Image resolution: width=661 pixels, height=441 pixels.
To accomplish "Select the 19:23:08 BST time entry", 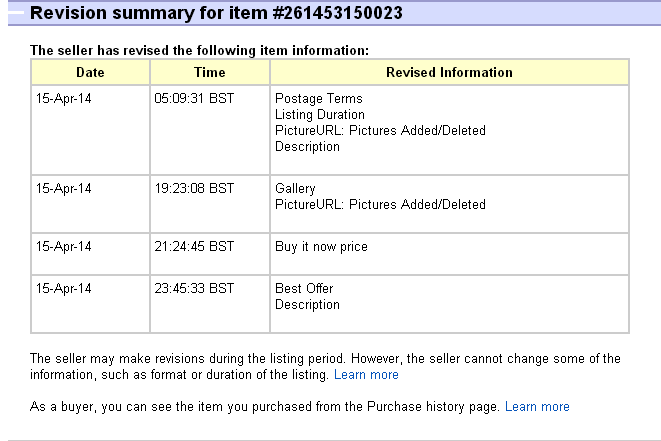I will pyautogui.click(x=194, y=189).
